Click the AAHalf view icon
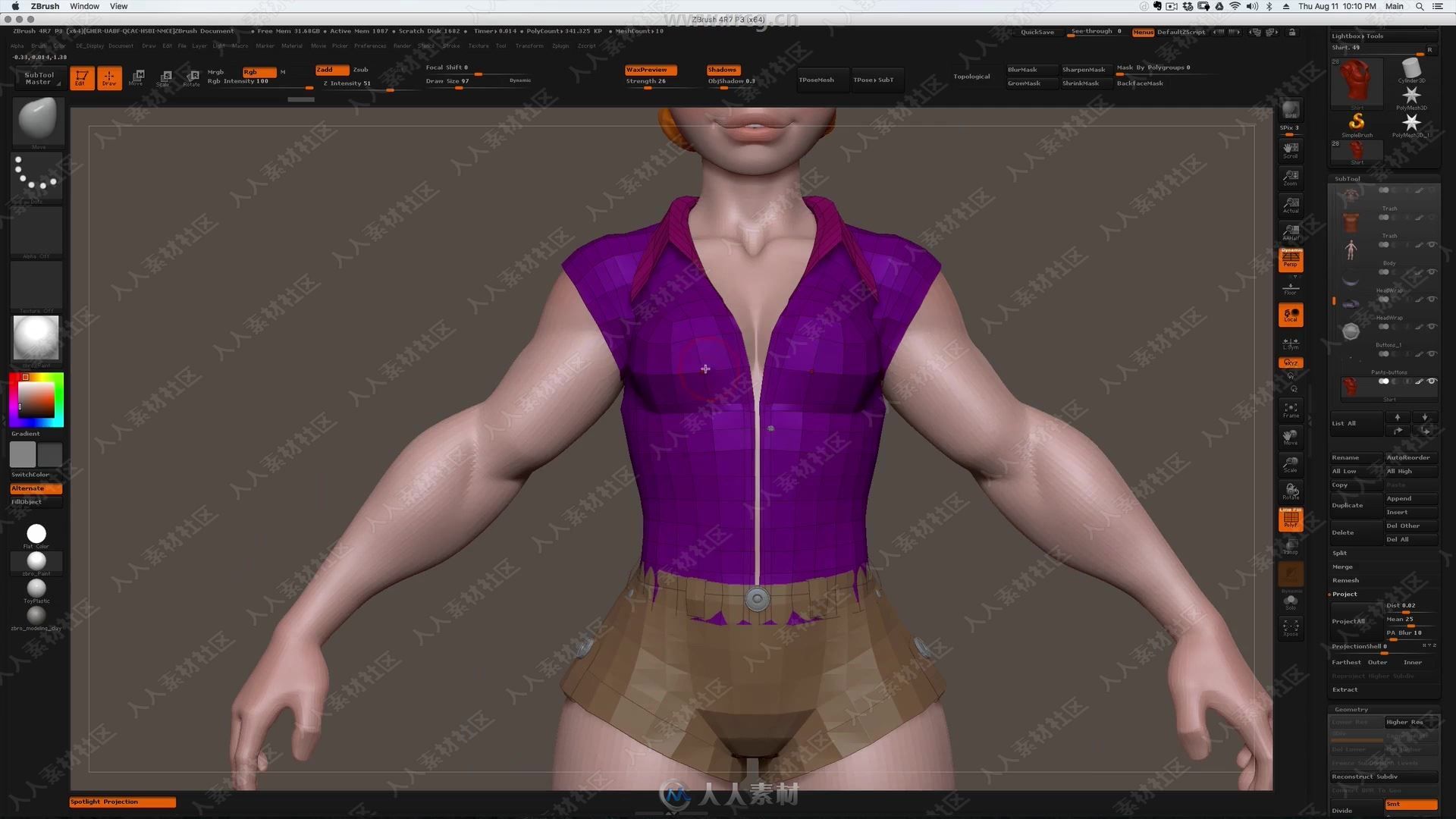 [x=1291, y=232]
